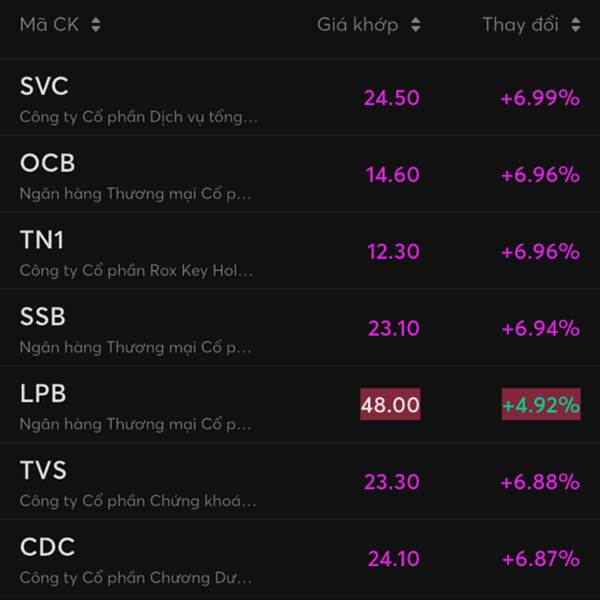
Task: Select the Thay đổi column header
Action: click(520, 25)
